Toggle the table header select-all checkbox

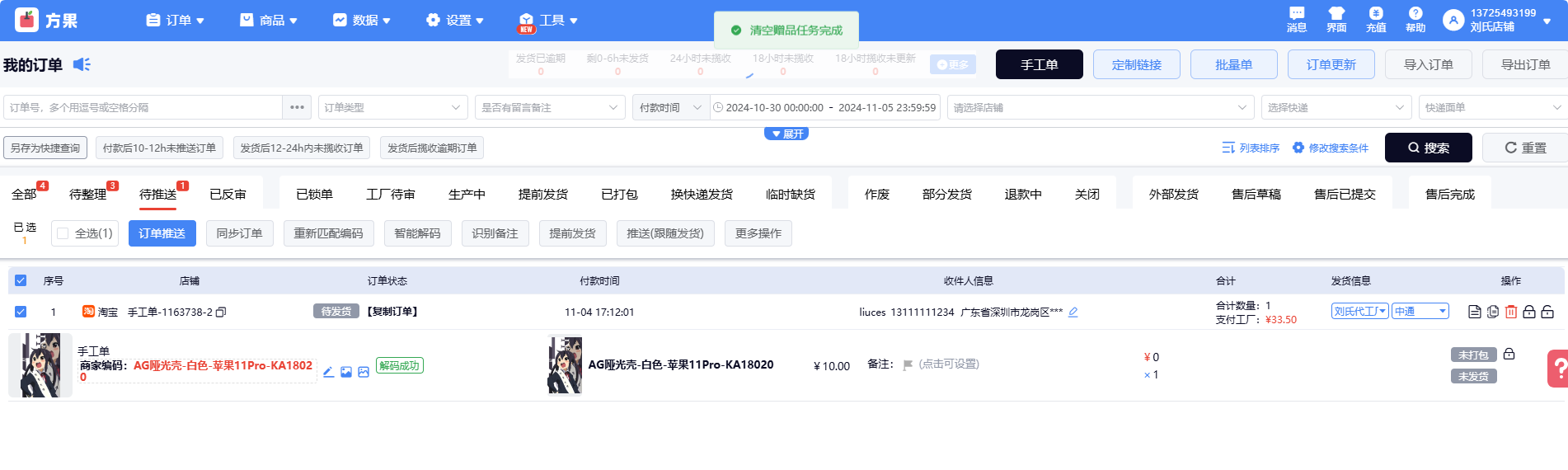click(21, 280)
